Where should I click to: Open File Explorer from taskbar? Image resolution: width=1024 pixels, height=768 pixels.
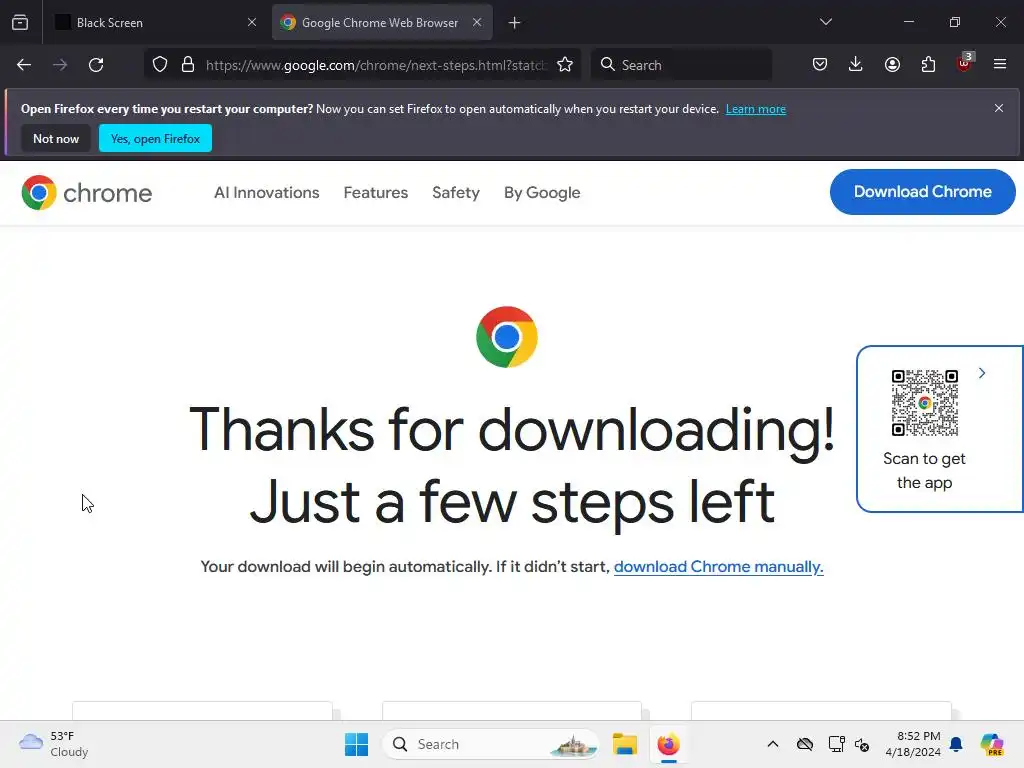tap(624, 744)
